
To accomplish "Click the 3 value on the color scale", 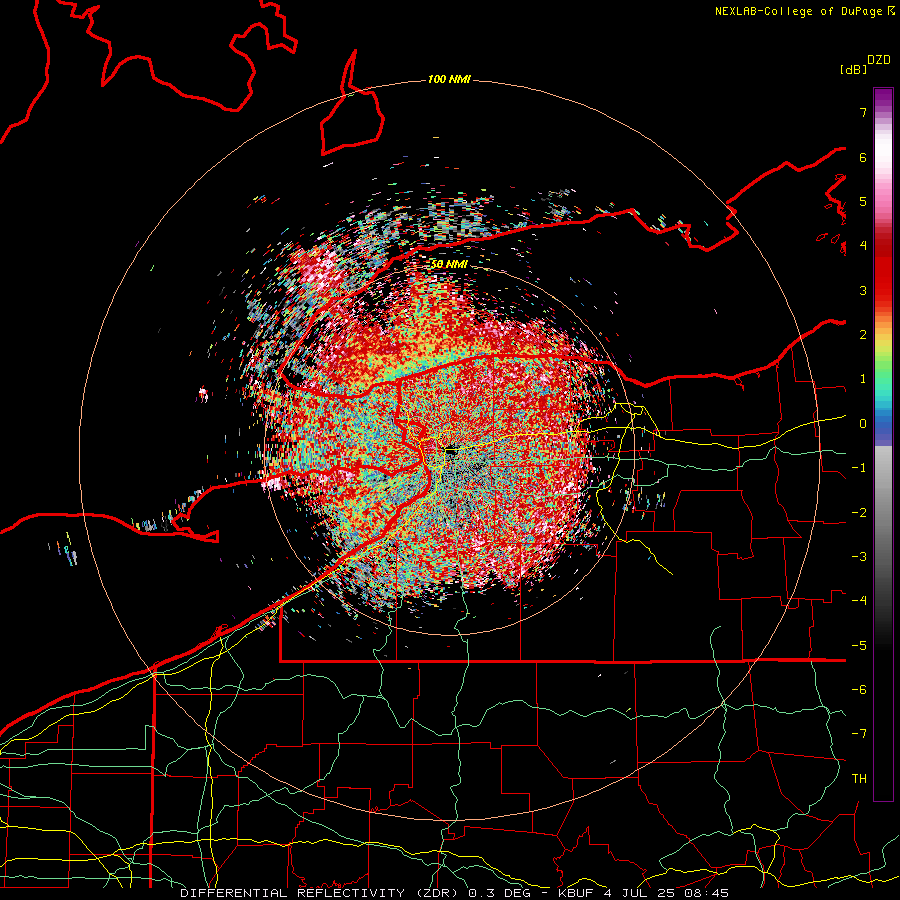I will [863, 290].
